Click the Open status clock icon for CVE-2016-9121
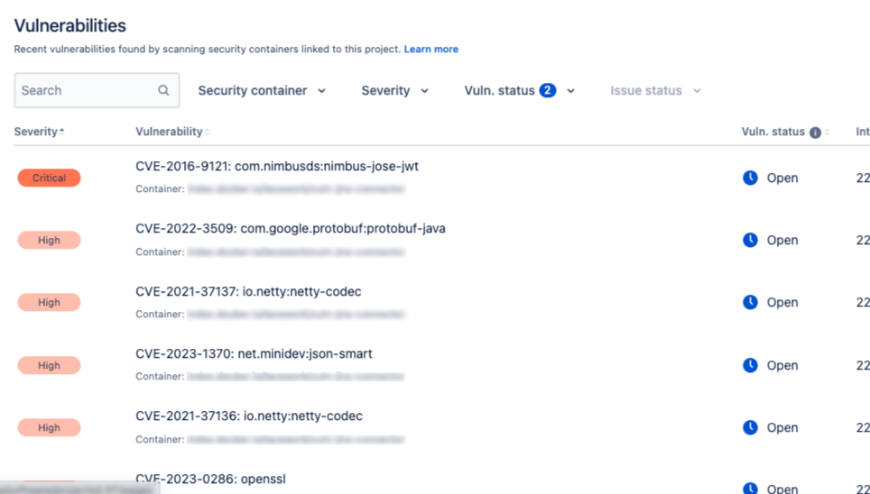This screenshot has height=494, width=870. (750, 178)
